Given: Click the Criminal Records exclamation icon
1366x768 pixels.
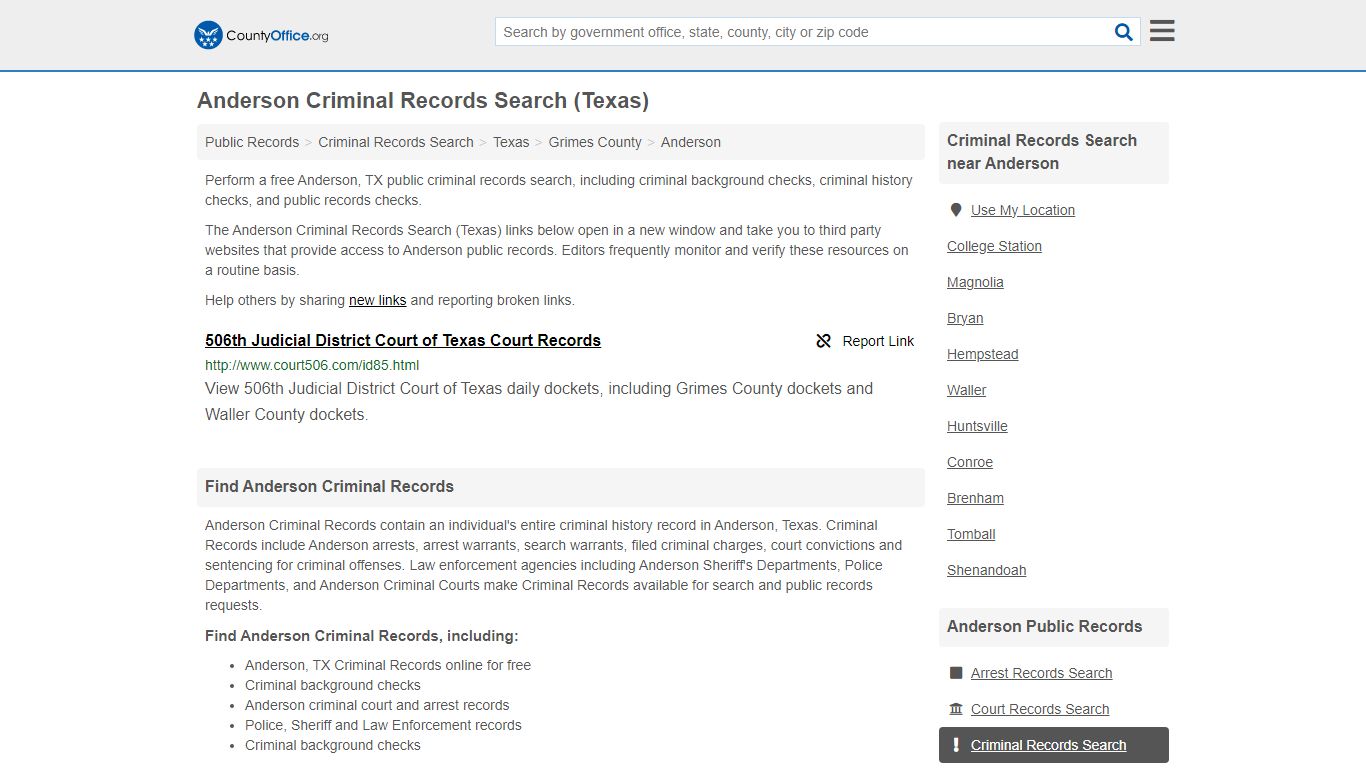Looking at the screenshot, I should [x=956, y=745].
